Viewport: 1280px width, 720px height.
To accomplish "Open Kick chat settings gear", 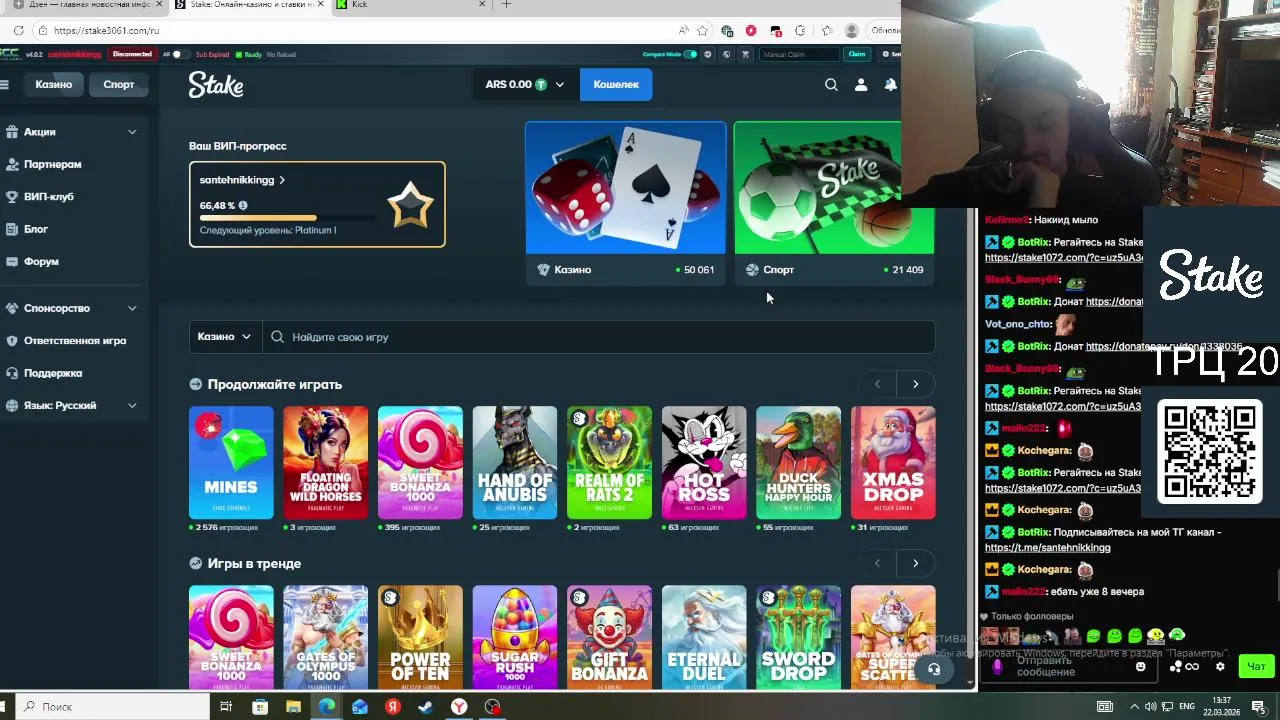I will pos(1220,666).
